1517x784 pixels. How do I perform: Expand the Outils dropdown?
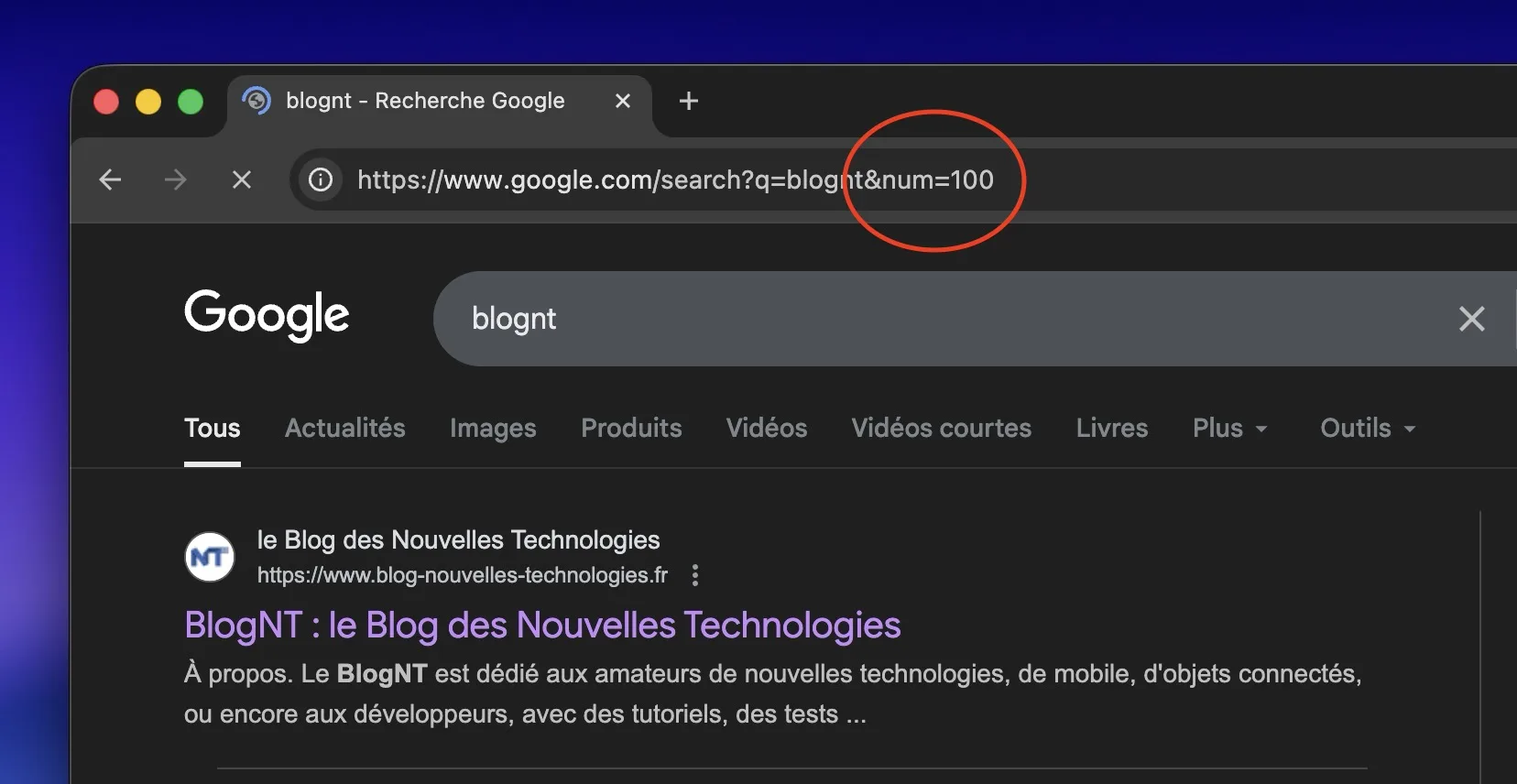(1368, 428)
